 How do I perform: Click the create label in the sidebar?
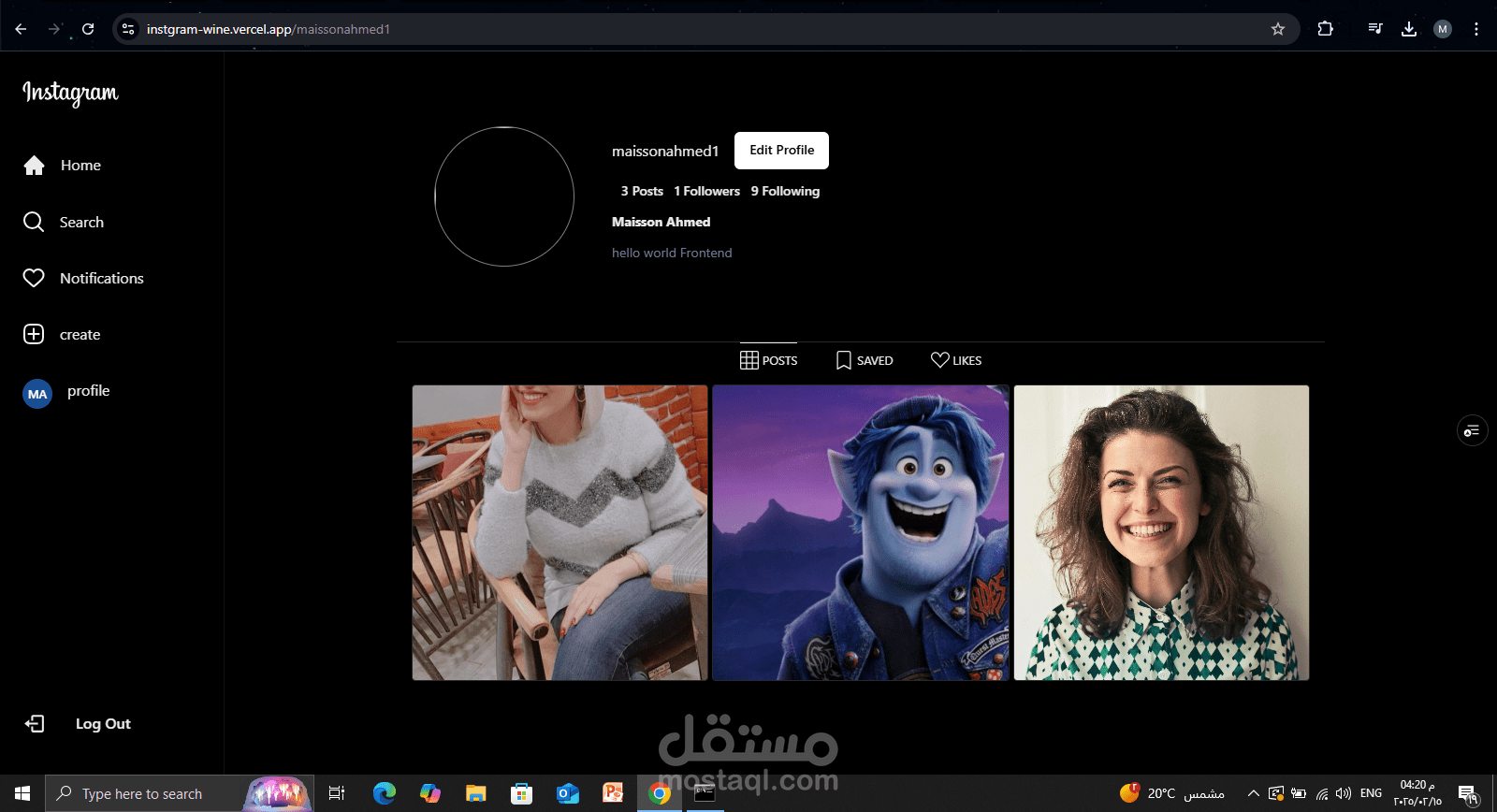tap(80, 335)
